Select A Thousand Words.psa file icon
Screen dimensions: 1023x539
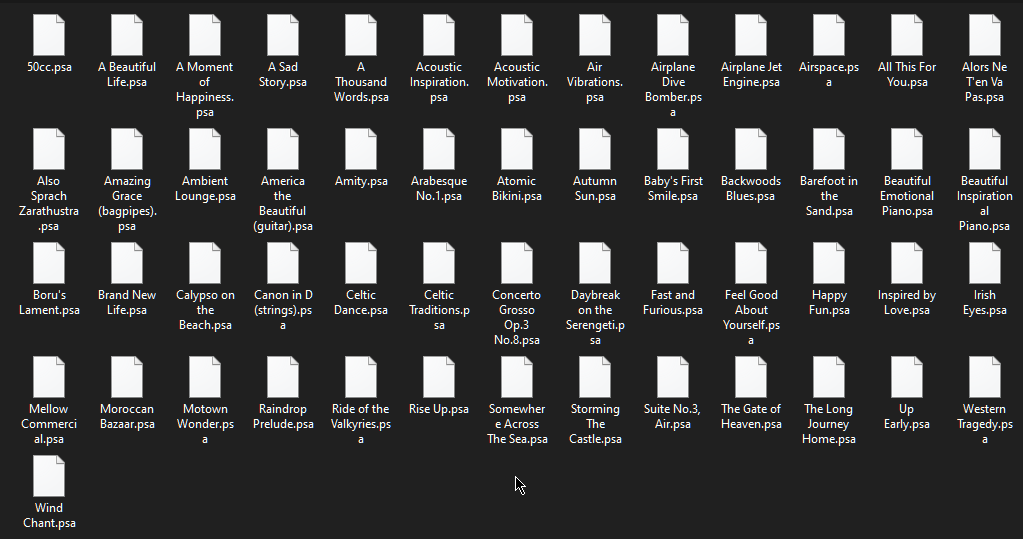pyautogui.click(x=361, y=36)
